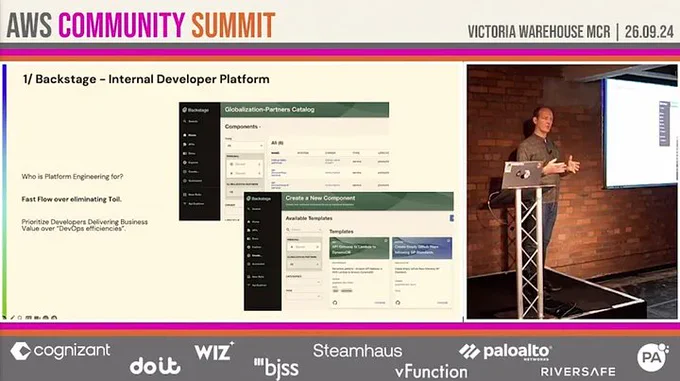Choose the Create Empty Github Repo template
The height and width of the screenshot is (381, 680).
(x=422, y=272)
